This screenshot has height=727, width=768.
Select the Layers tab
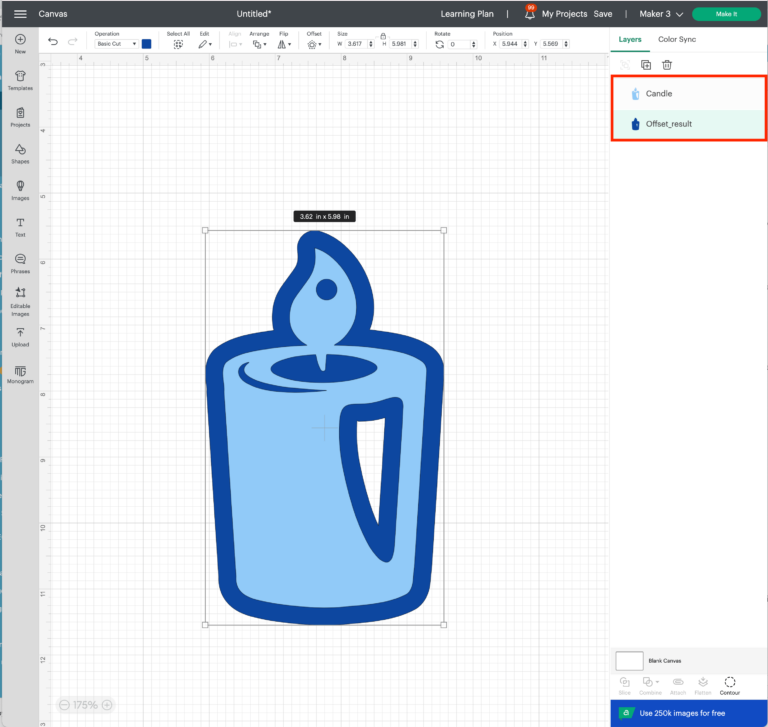click(x=629, y=39)
